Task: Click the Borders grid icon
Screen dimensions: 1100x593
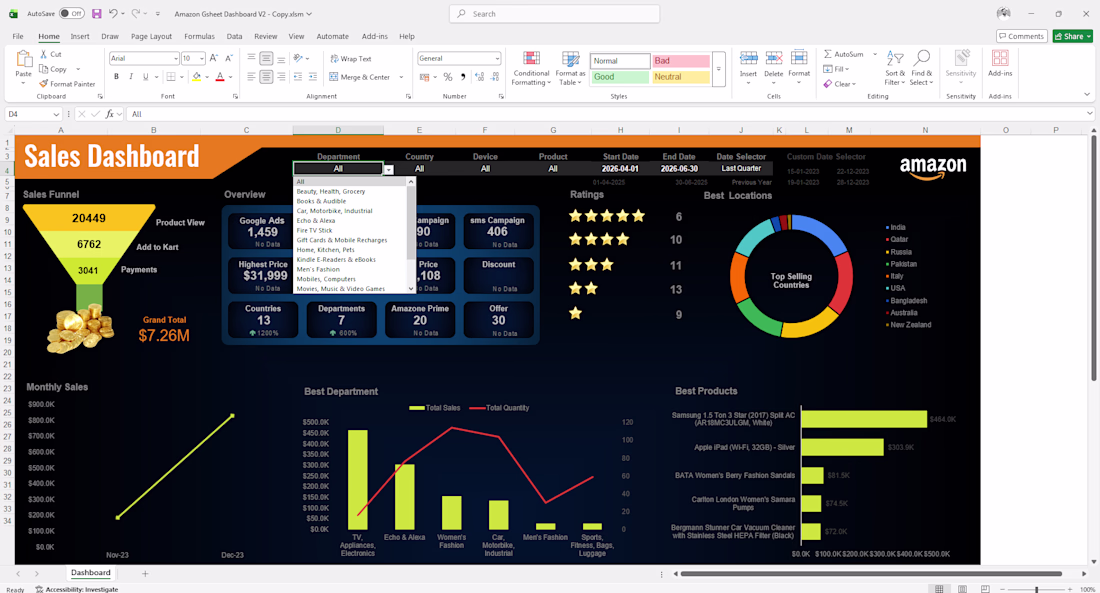Action: pos(170,76)
